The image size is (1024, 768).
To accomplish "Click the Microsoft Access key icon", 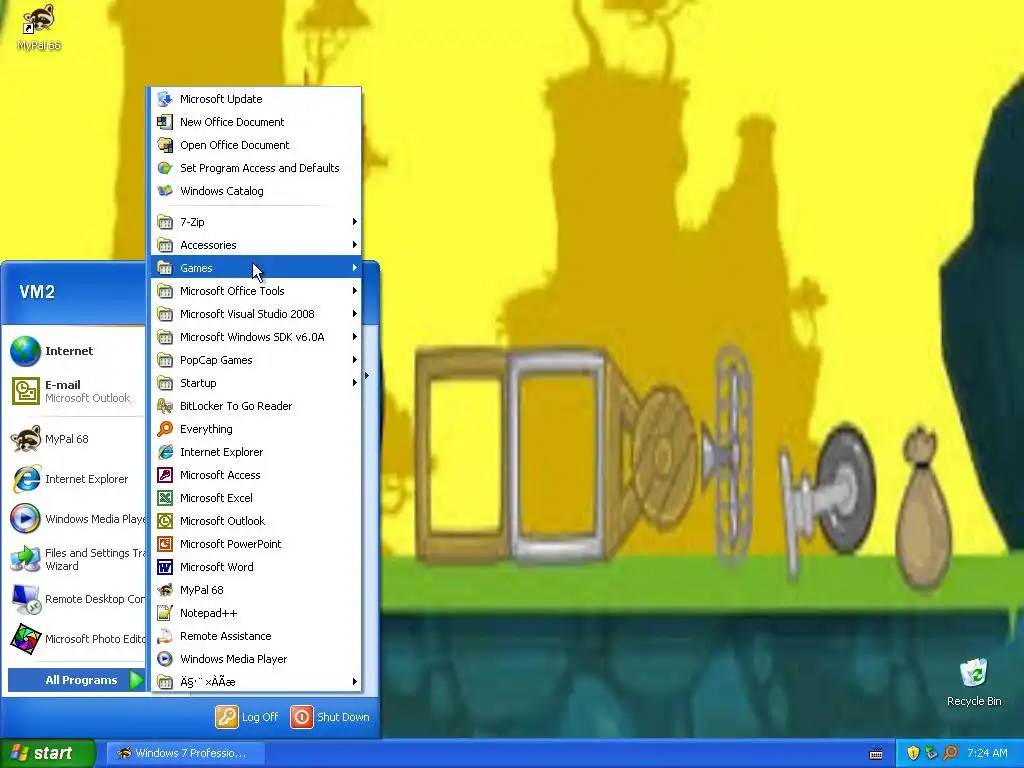I will 165,475.
